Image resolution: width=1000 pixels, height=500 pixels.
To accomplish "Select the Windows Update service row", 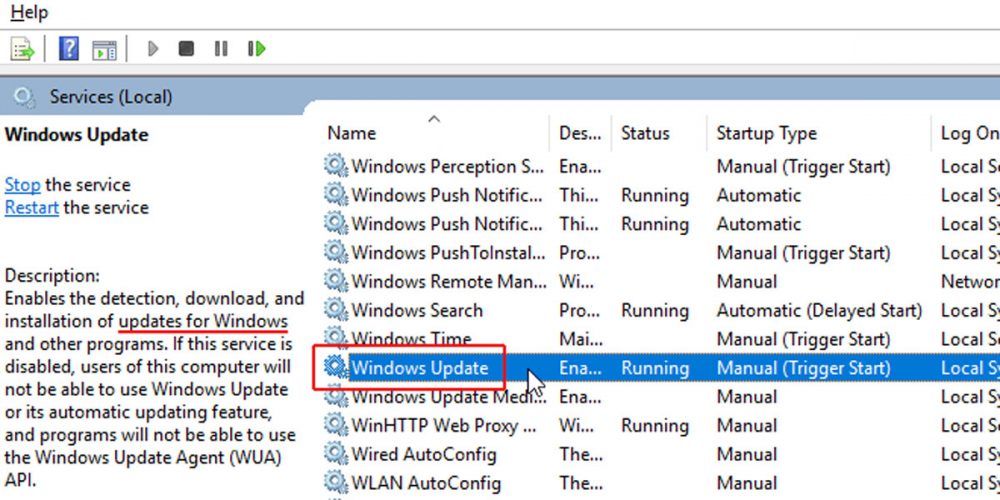I will [419, 368].
